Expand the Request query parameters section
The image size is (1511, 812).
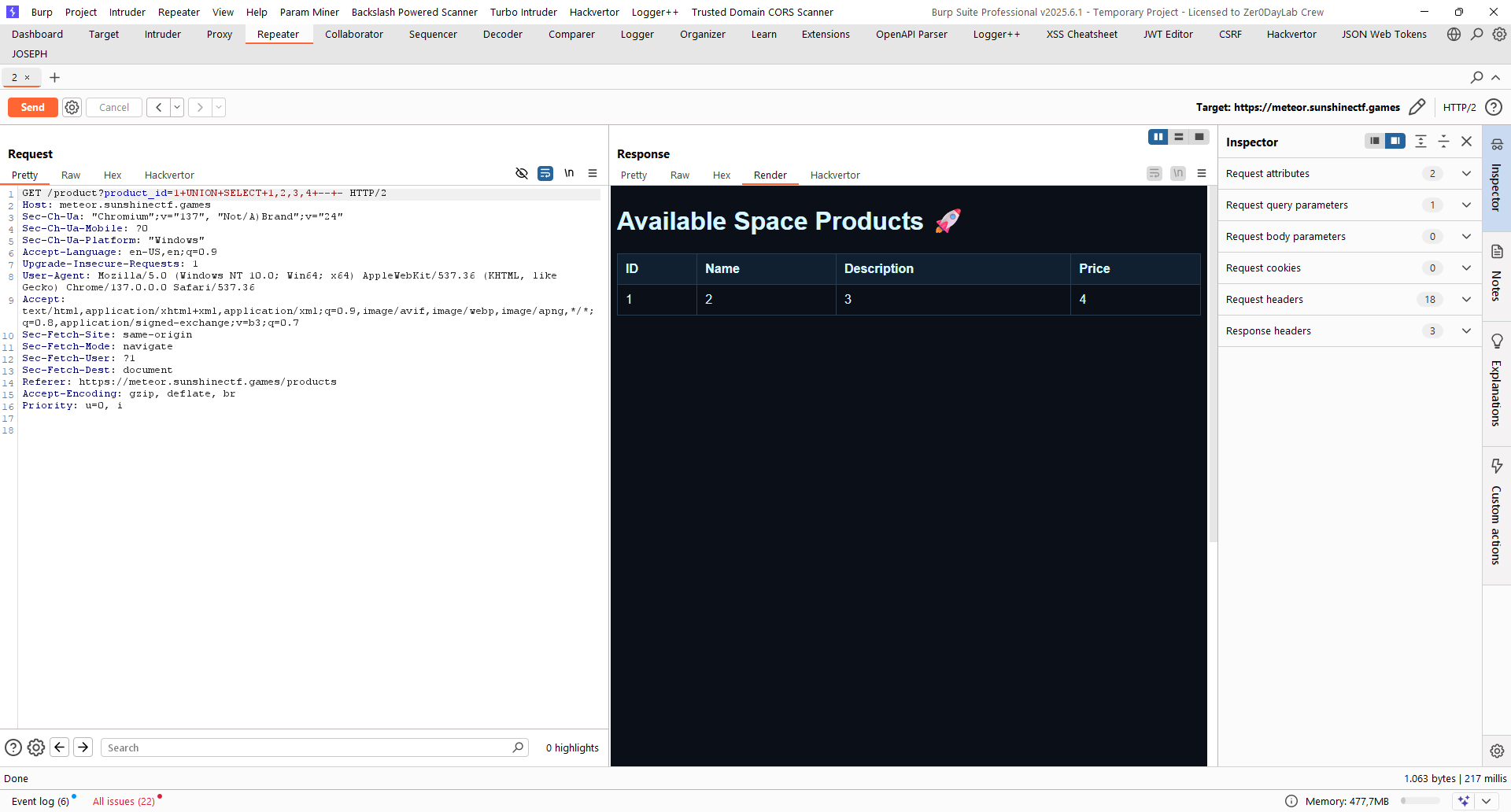point(1350,205)
